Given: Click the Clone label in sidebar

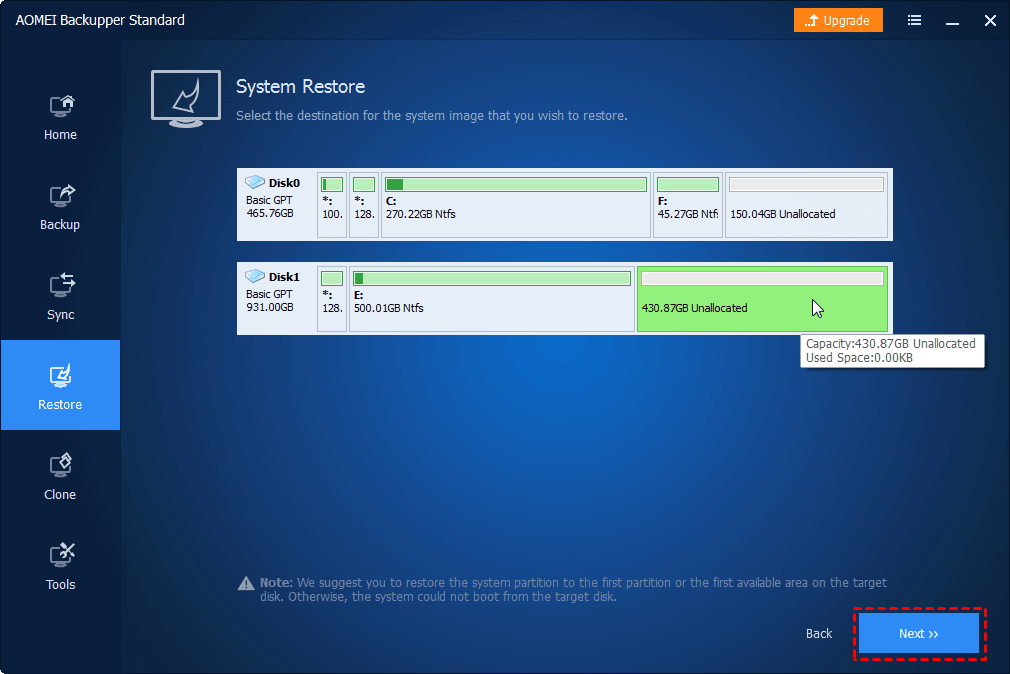Looking at the screenshot, I should (60, 495).
